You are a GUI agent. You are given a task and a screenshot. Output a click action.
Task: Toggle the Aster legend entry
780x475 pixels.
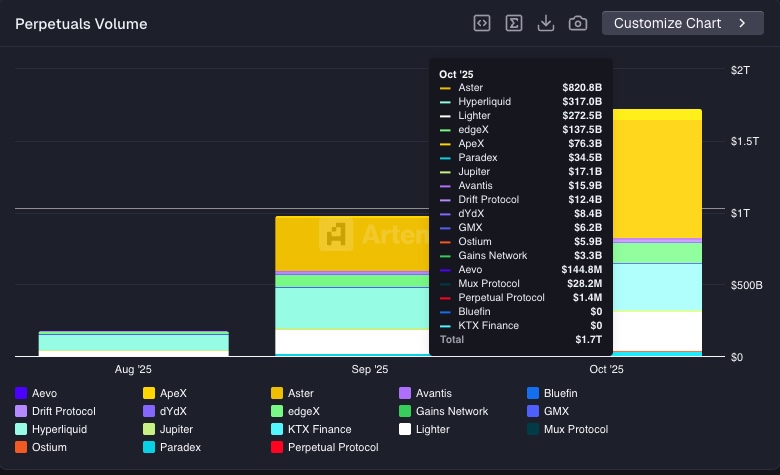point(300,393)
